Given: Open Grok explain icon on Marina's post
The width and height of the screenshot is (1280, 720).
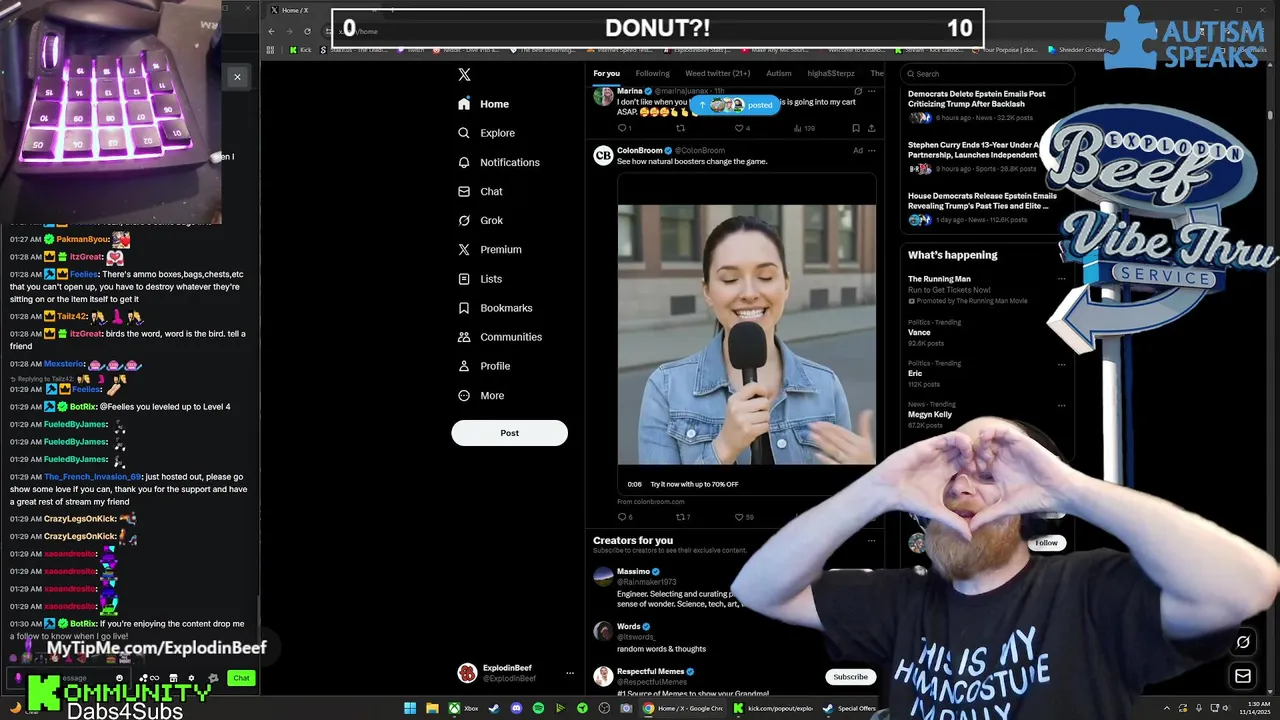Looking at the screenshot, I should (857, 91).
